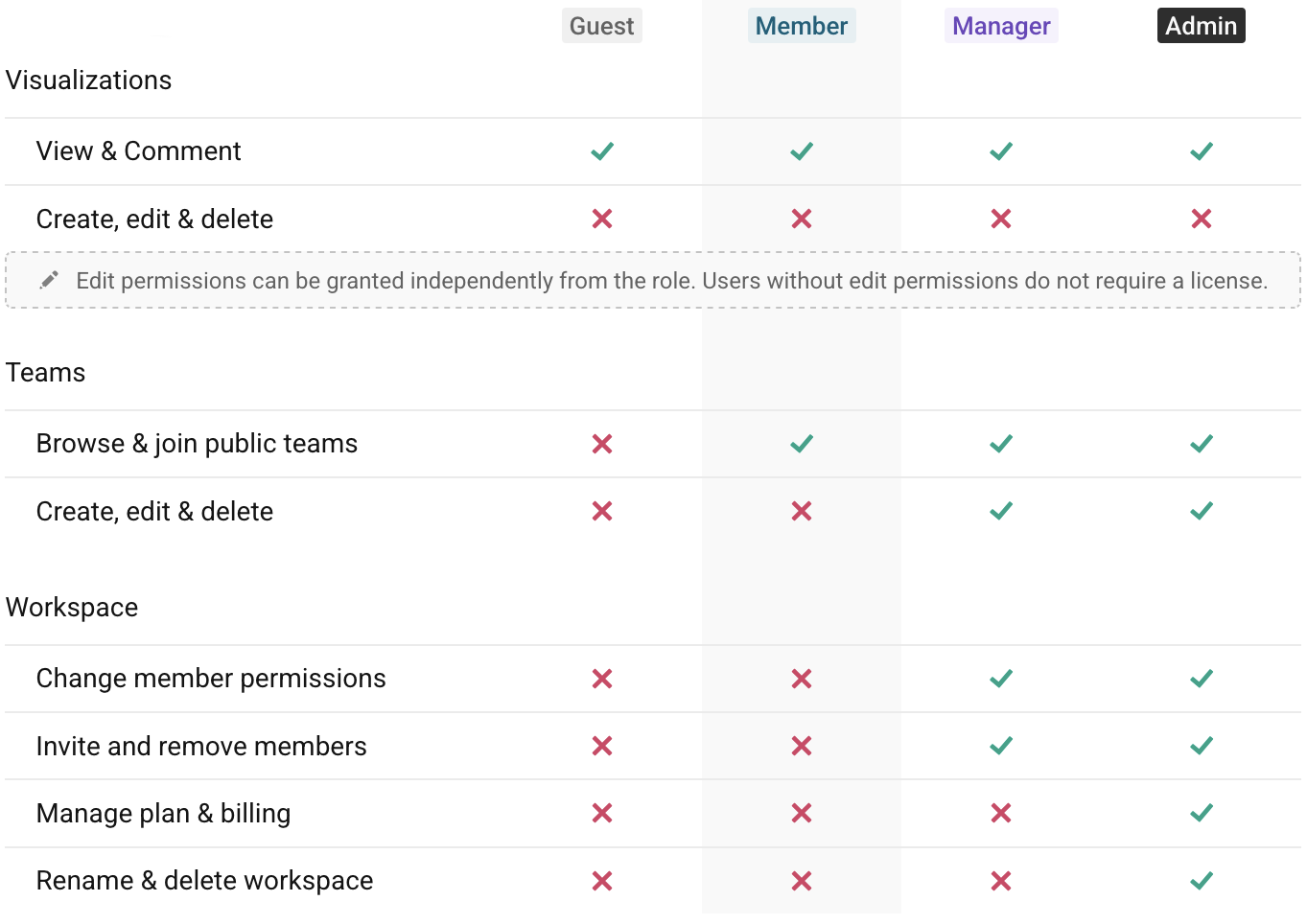Viewport: 1307px width, 924px height.
Task: Click Manager checkmark for Change member permissions
Action: 1001,679
